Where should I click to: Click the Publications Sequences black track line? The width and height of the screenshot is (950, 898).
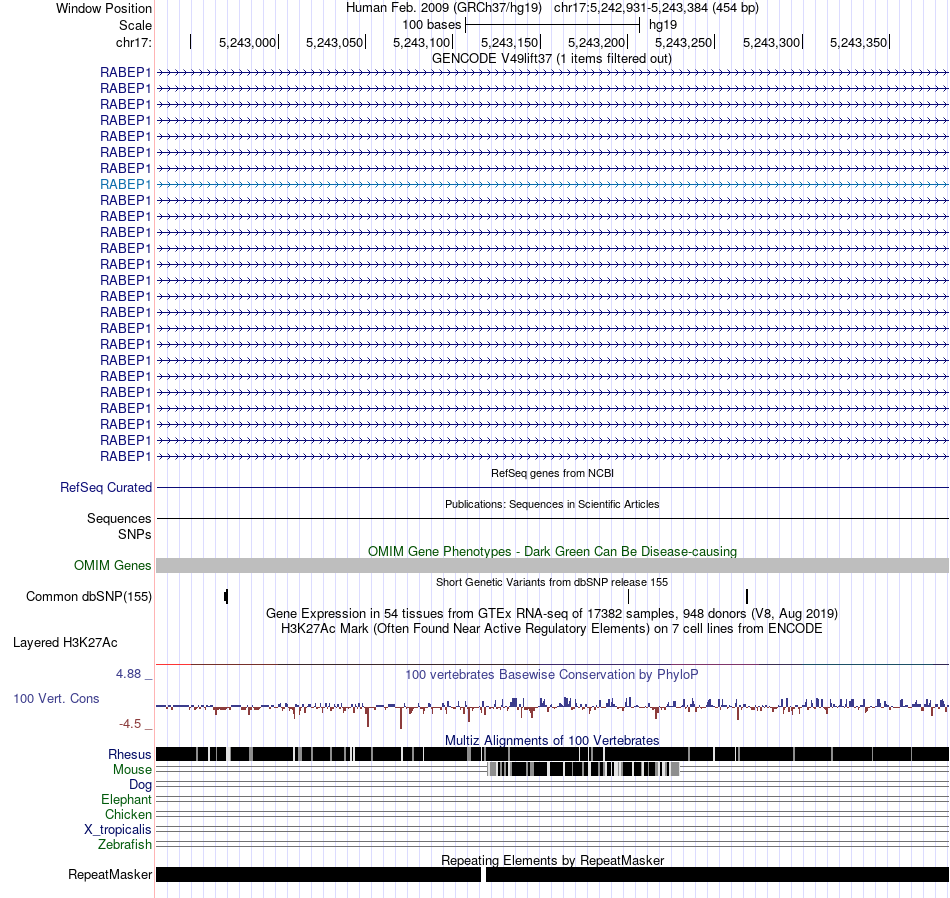[553, 518]
